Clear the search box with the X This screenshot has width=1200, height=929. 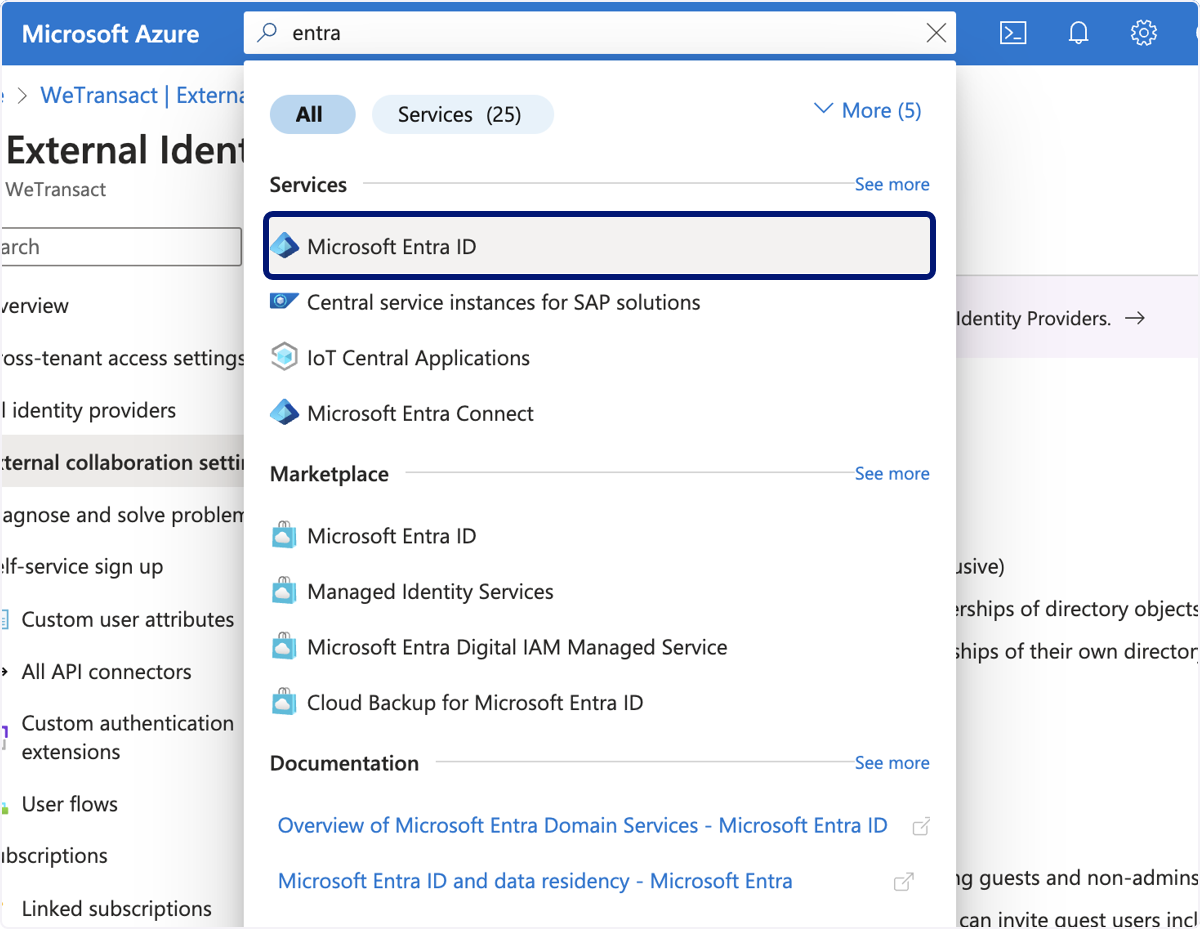pyautogui.click(x=936, y=33)
